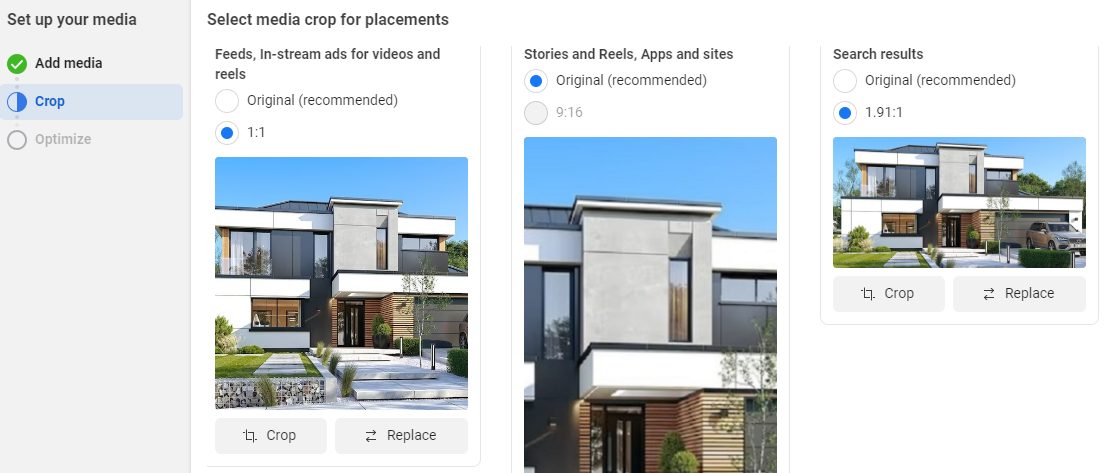Viewport: 1115px width, 473px height.
Task: Select the 9:16 ratio option
Action: (x=536, y=113)
